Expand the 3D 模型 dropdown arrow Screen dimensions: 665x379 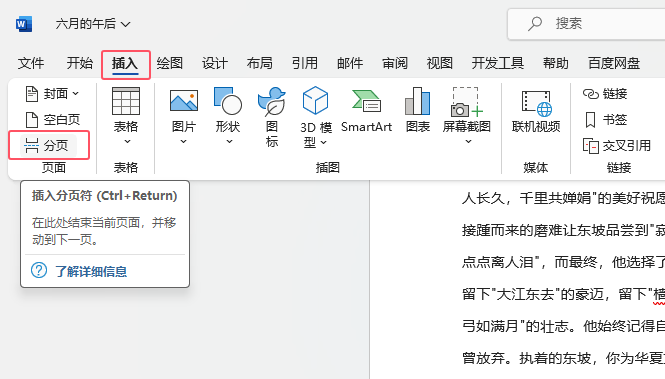coord(324,142)
